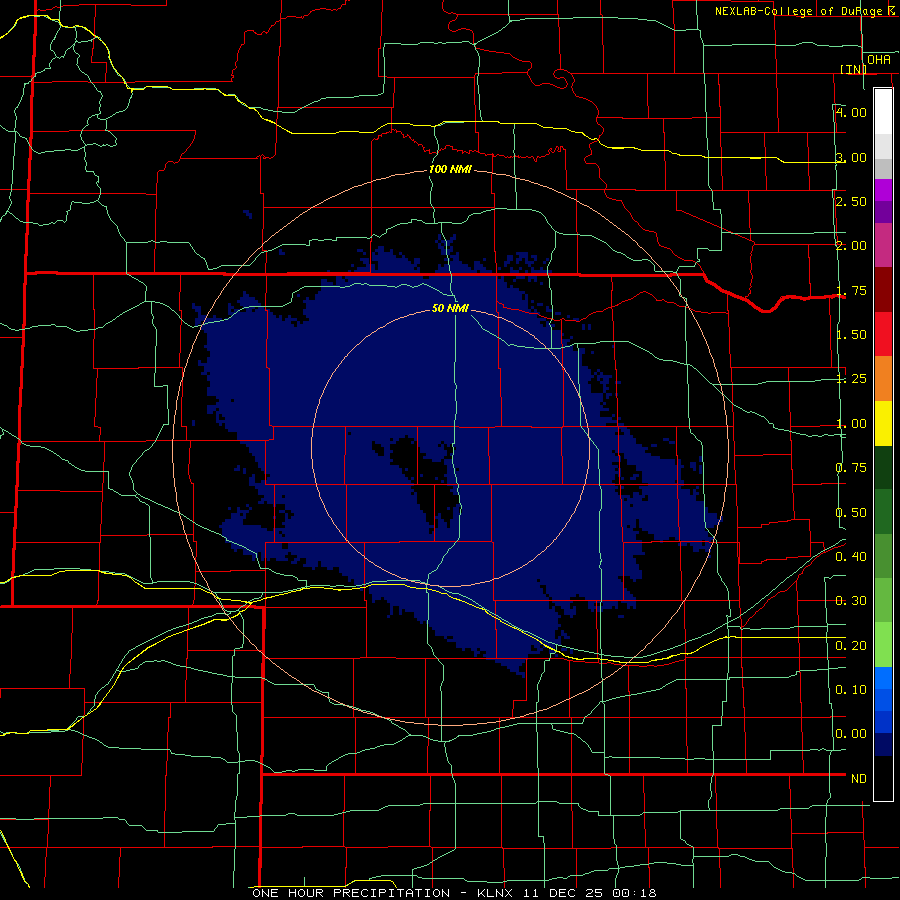Viewport: 900px width, 900px height.
Task: Click the ND legend label
Action: (859, 779)
